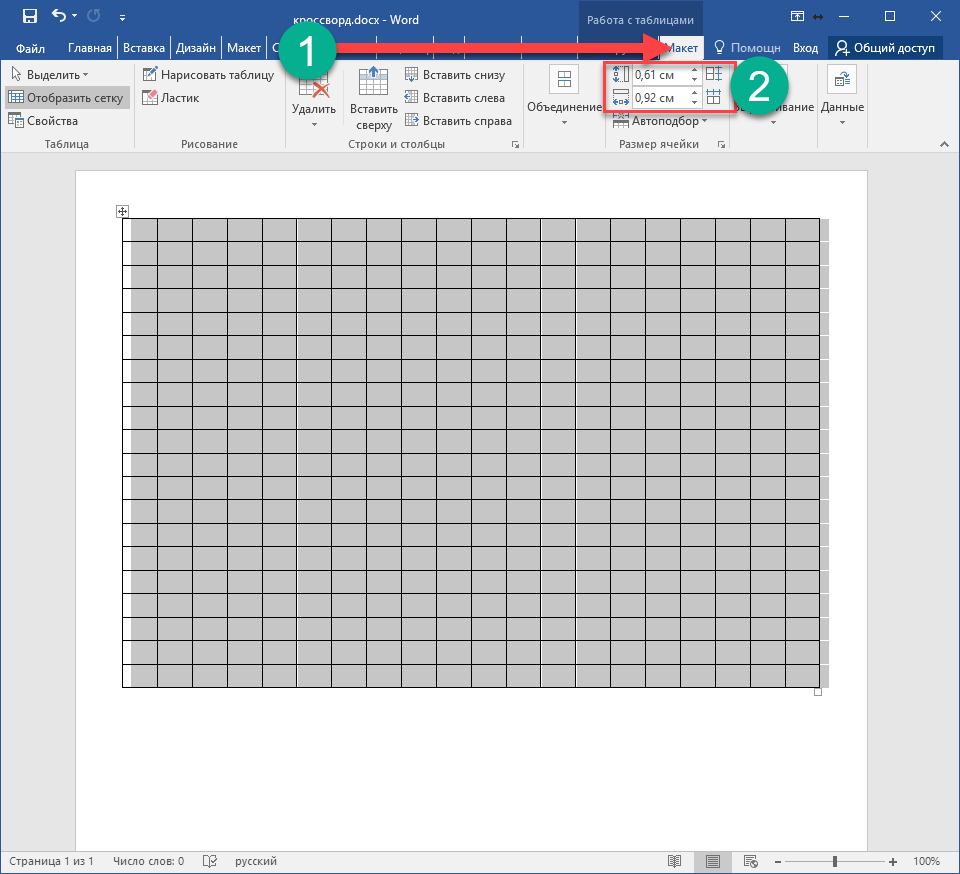
Task: Switch to Print Layout view
Action: [712, 861]
